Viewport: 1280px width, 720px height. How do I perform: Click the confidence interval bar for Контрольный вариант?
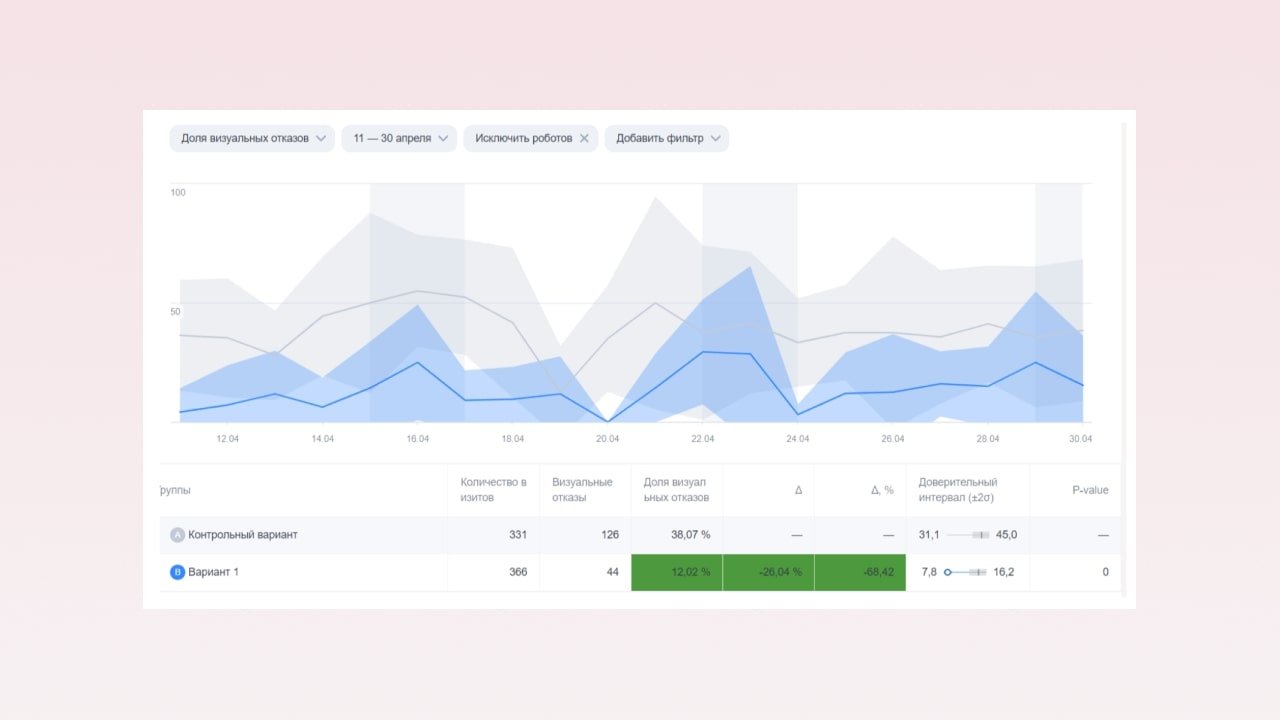tap(968, 535)
